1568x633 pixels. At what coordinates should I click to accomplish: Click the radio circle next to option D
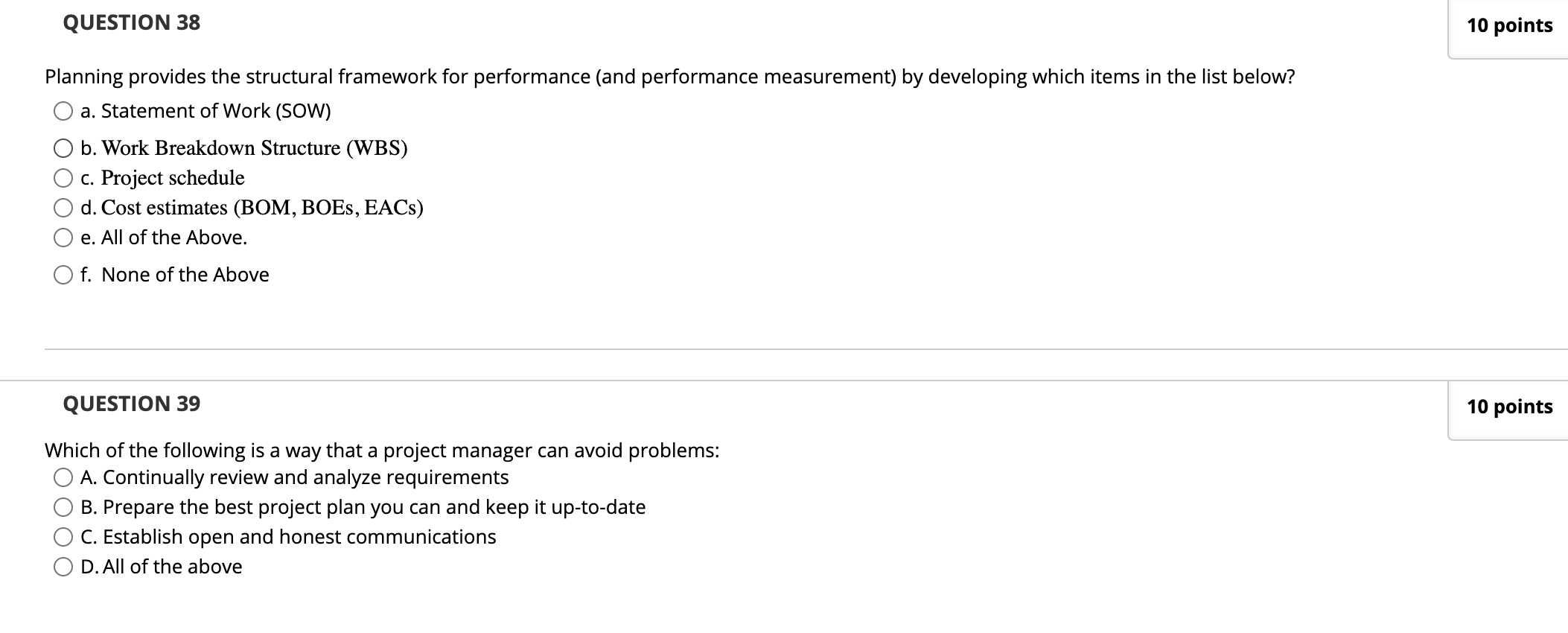point(63,566)
